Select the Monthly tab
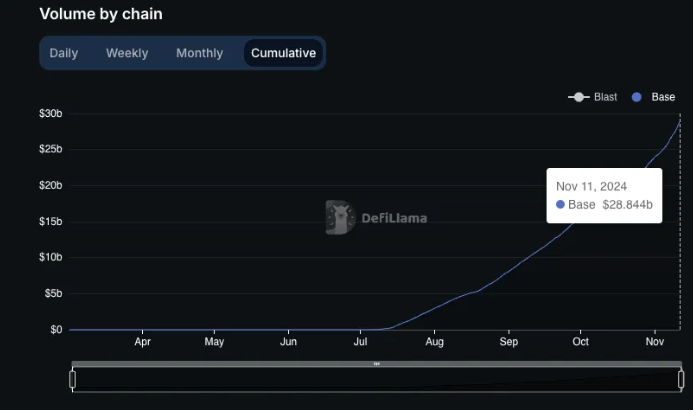Screen dimensions: 693x410 [x=199, y=53]
